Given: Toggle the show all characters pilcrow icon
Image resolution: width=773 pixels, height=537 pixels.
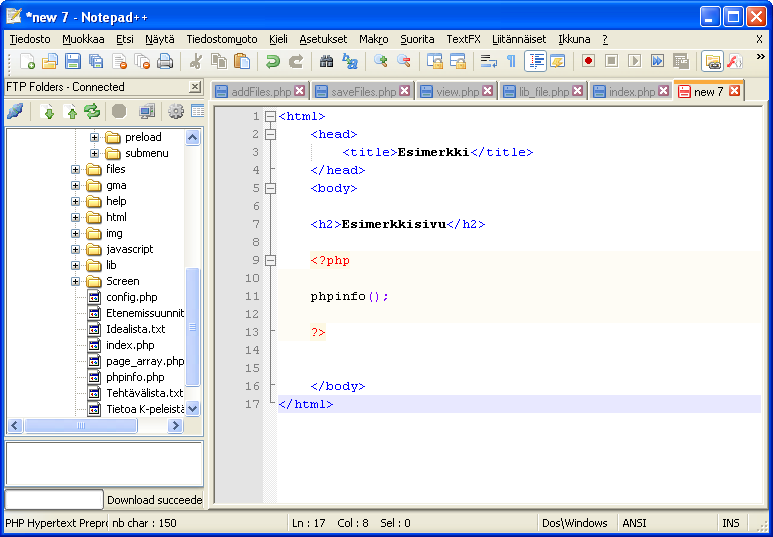Looking at the screenshot, I should [511, 61].
